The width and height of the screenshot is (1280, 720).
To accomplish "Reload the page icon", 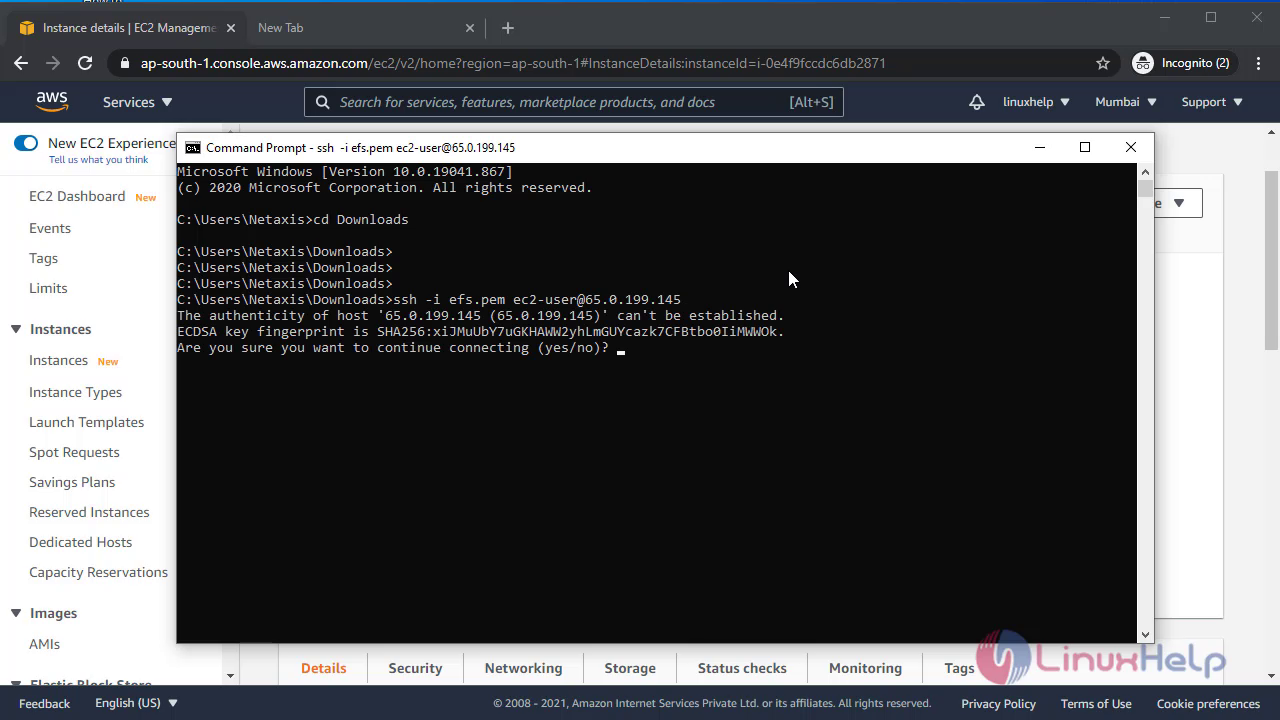I will [85, 63].
